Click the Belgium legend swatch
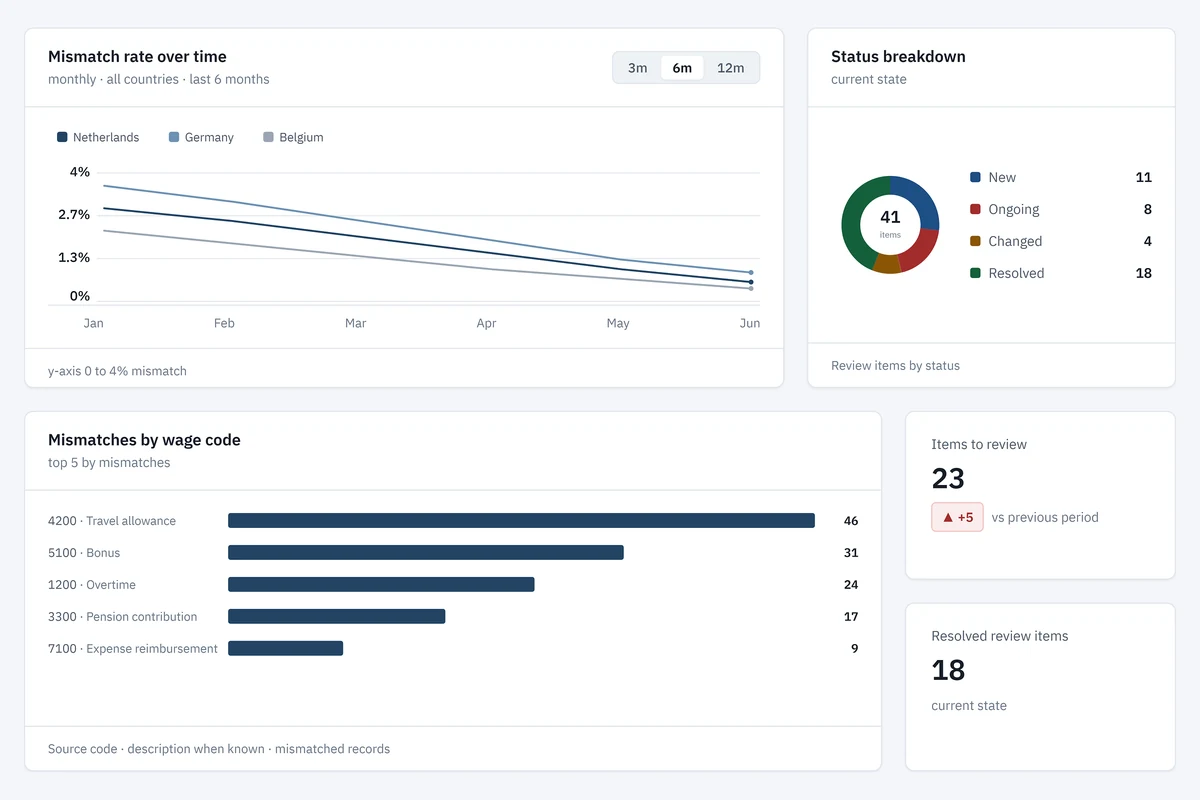 click(x=268, y=137)
